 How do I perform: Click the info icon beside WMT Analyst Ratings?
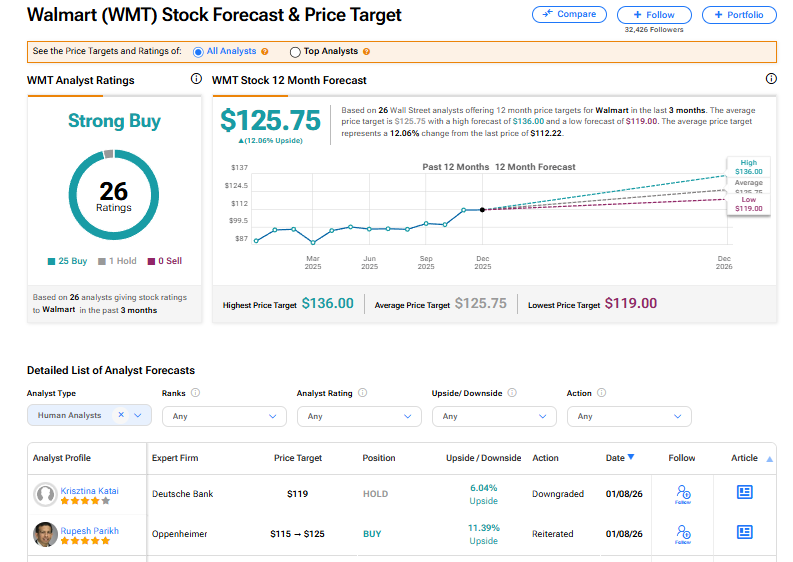point(196,80)
